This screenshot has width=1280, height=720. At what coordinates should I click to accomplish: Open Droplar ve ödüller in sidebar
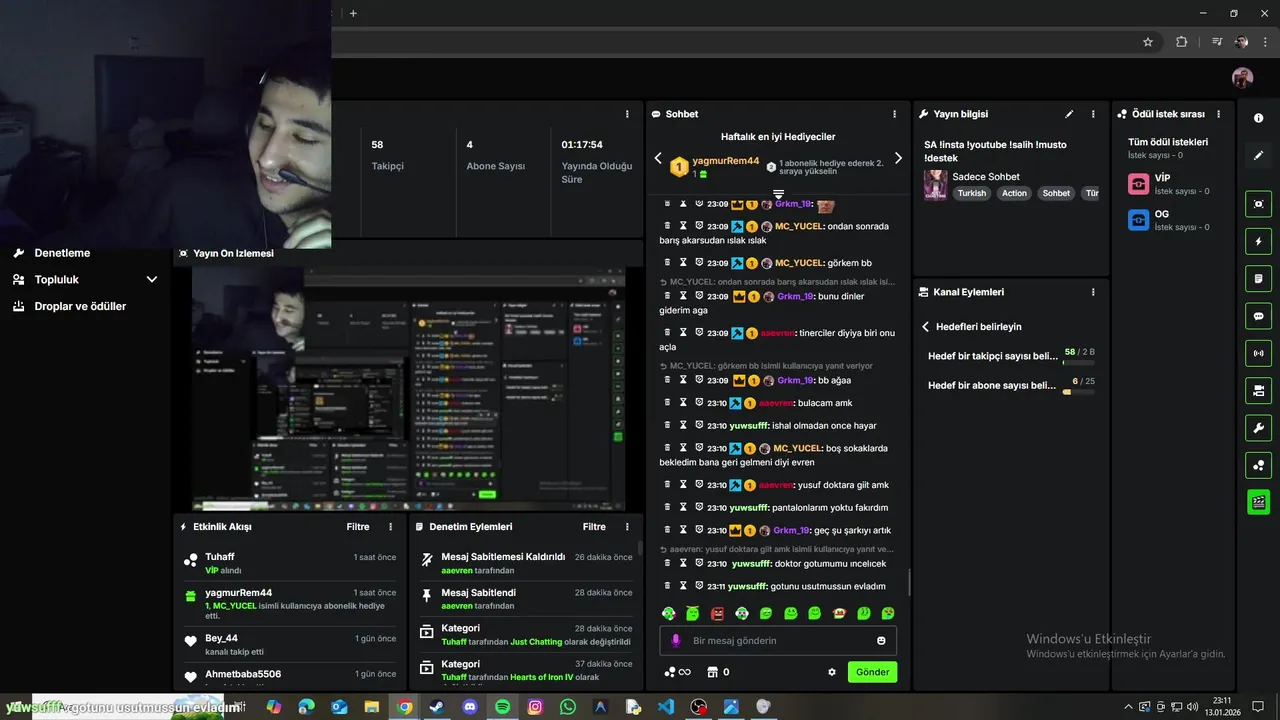pos(80,306)
